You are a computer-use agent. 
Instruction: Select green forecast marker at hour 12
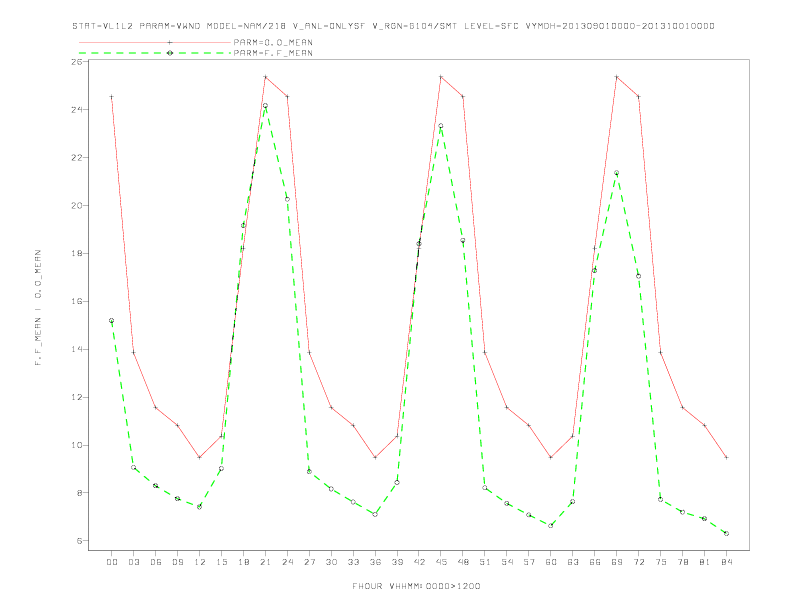coord(200,506)
